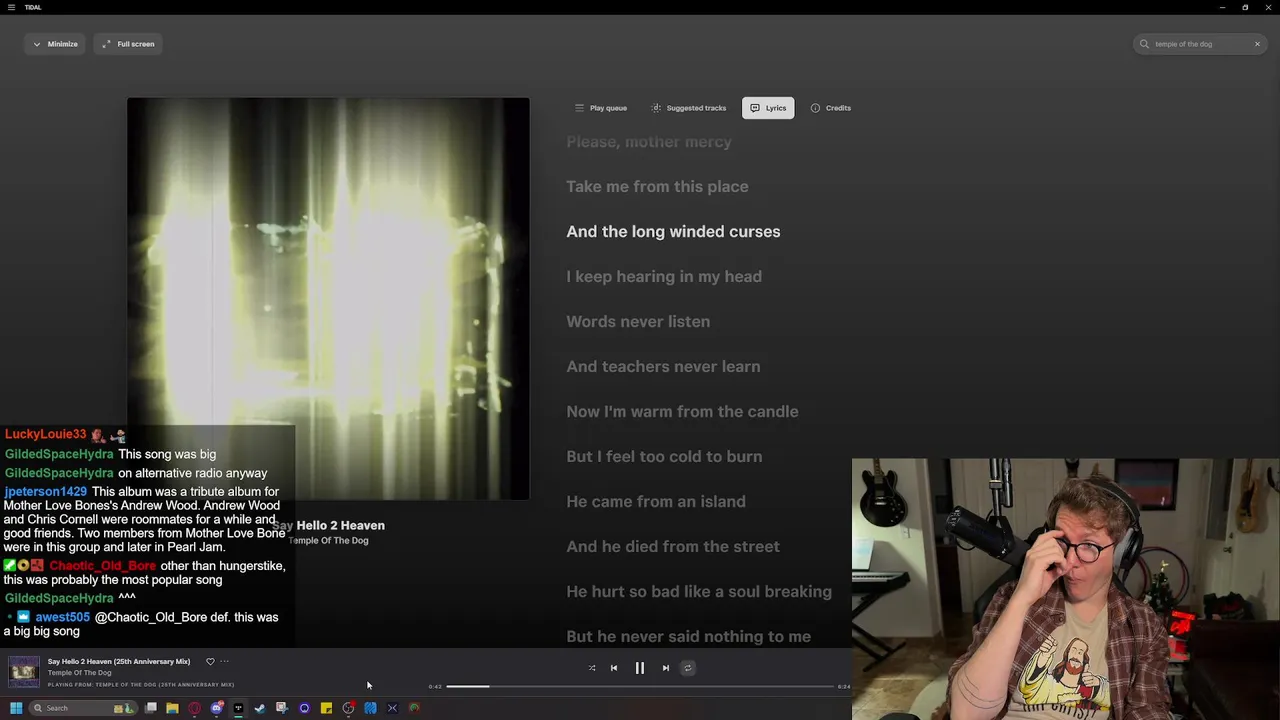The height and width of the screenshot is (720, 1280).
Task: Click the search field with temple of the dog
Action: click(x=1200, y=44)
